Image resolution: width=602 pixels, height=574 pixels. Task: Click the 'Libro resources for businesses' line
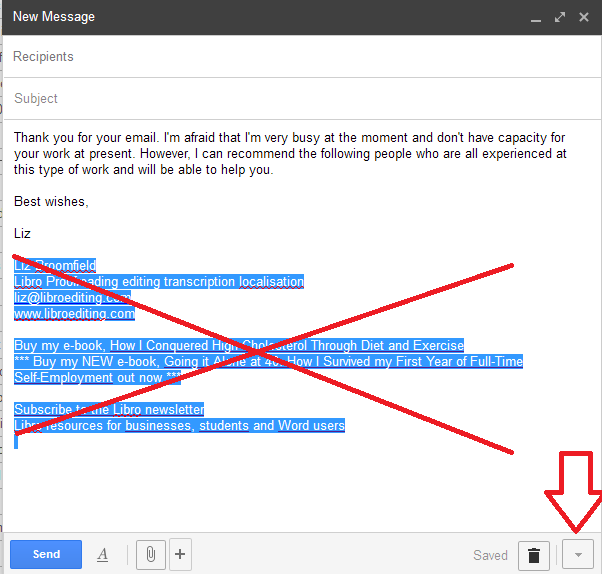pos(179,426)
